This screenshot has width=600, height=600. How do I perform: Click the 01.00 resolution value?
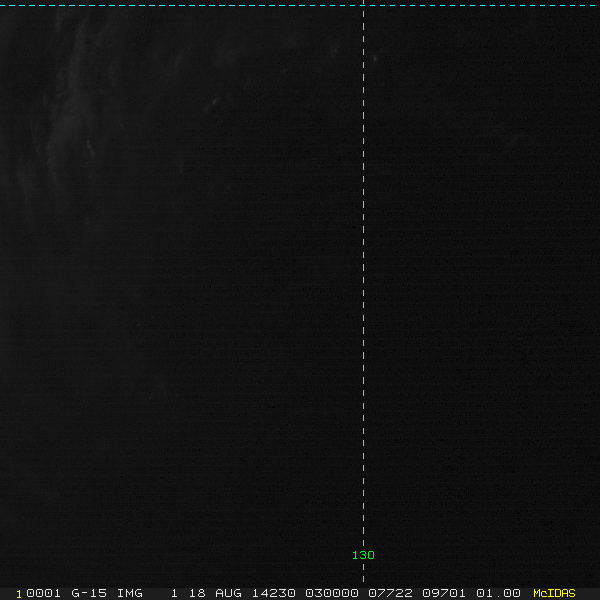[498, 593]
